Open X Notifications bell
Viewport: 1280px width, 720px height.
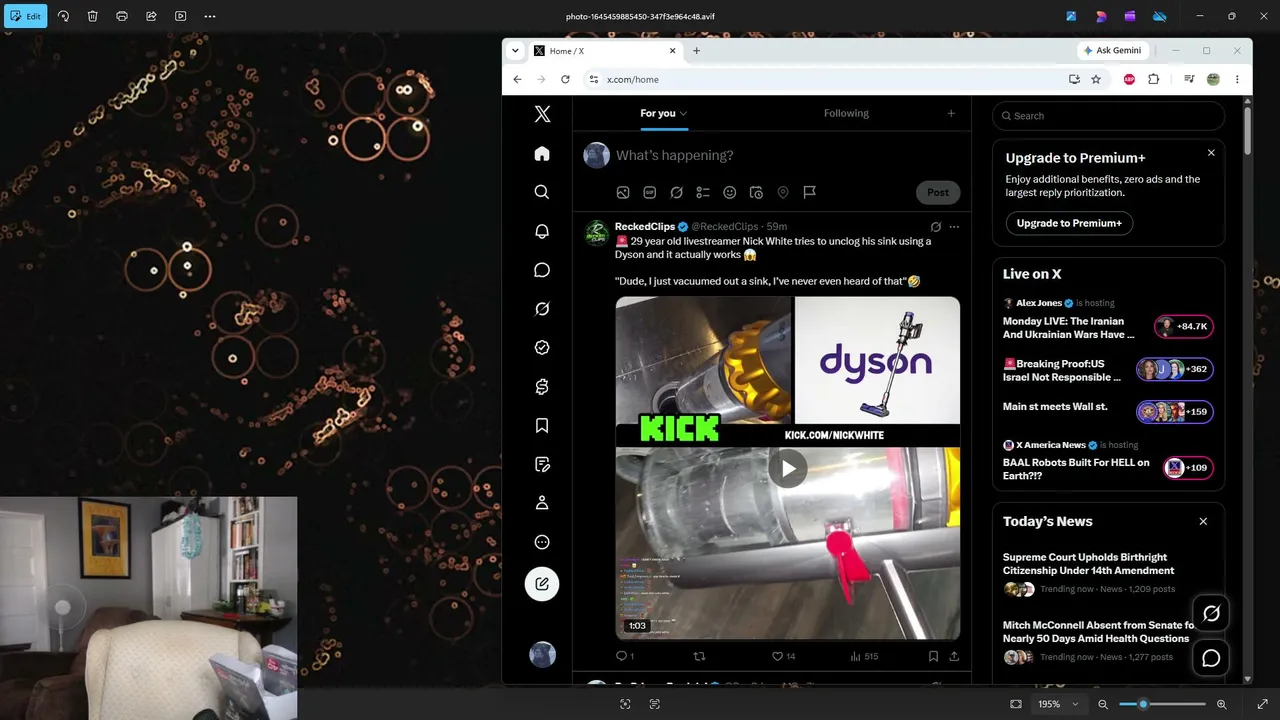542,231
